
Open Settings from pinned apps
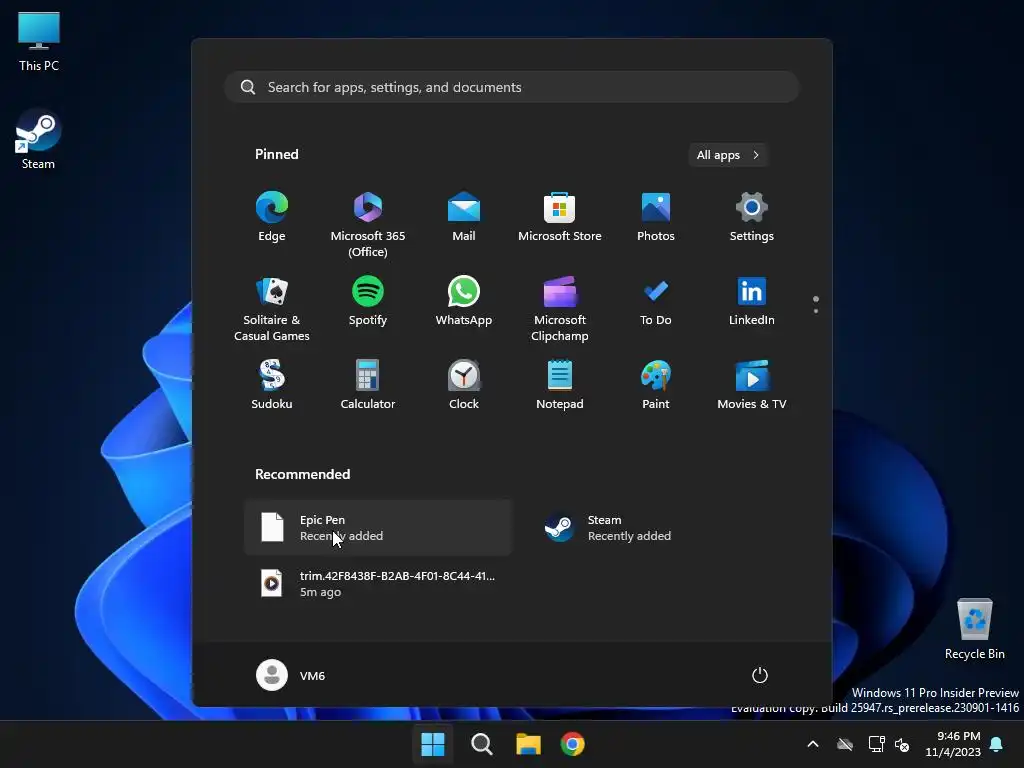point(752,217)
